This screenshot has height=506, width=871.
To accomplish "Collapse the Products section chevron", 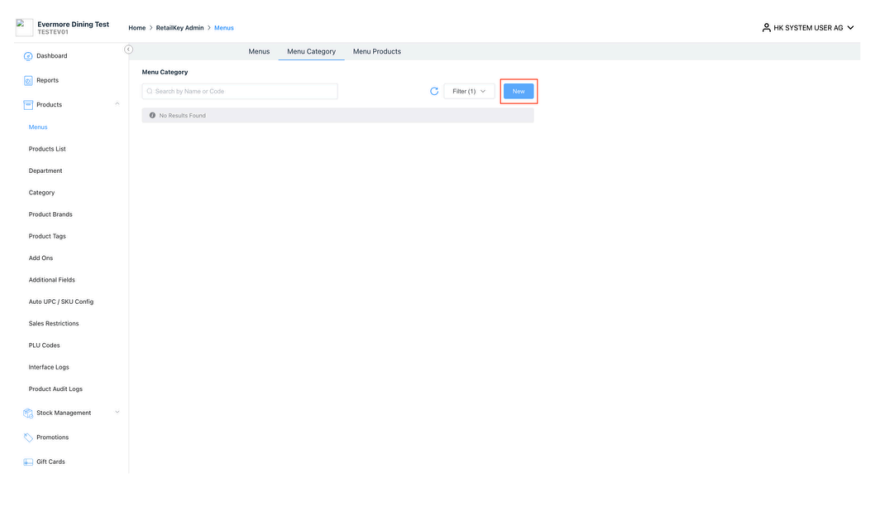I will [x=118, y=104].
